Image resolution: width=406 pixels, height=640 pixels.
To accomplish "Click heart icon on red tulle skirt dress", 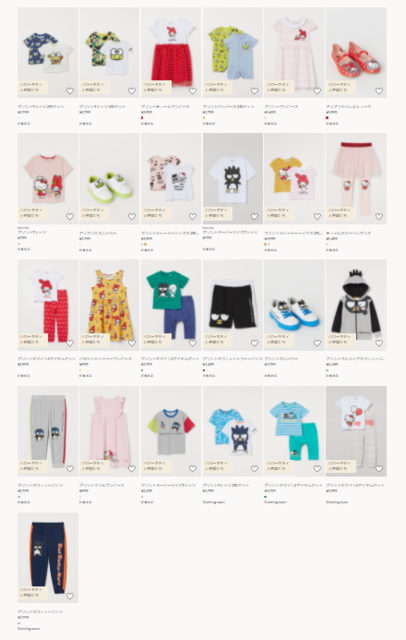I will click(x=193, y=91).
